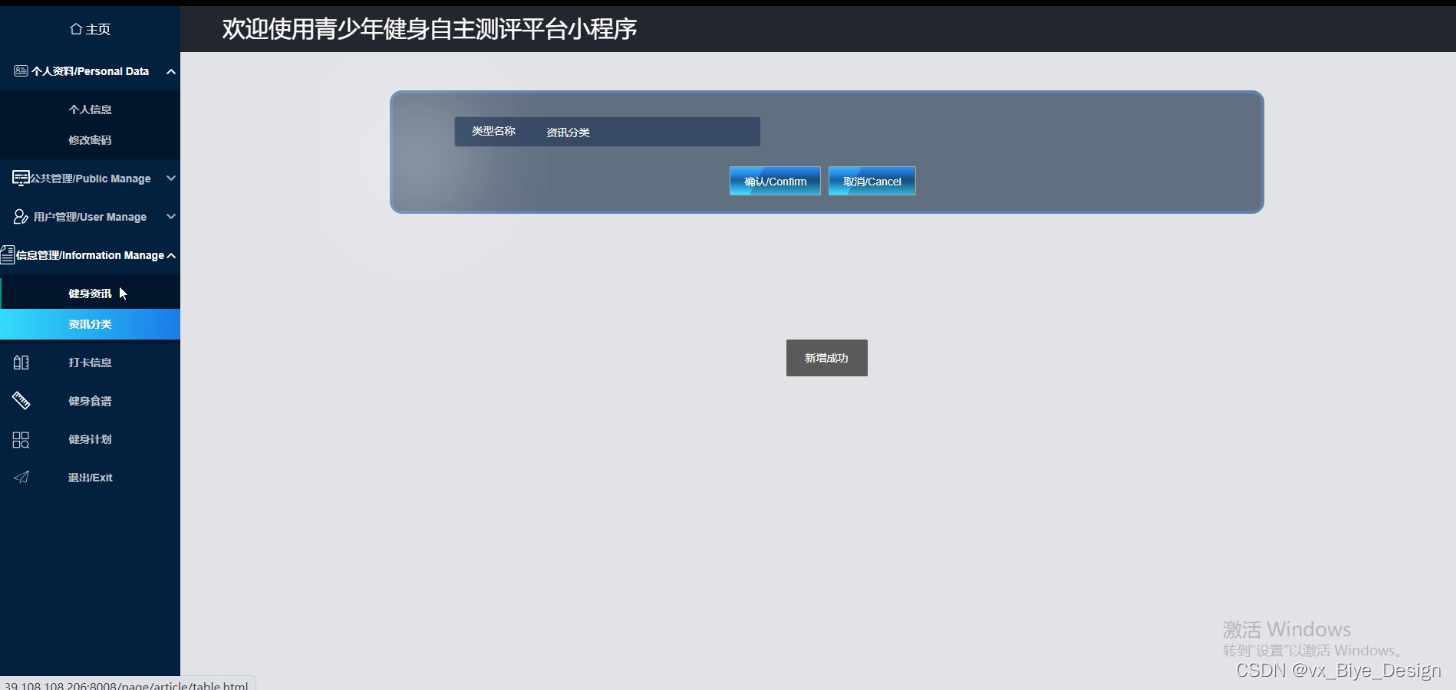Click the User Manage person icon
Viewport: 1456px width, 690px height.
click(x=21, y=217)
